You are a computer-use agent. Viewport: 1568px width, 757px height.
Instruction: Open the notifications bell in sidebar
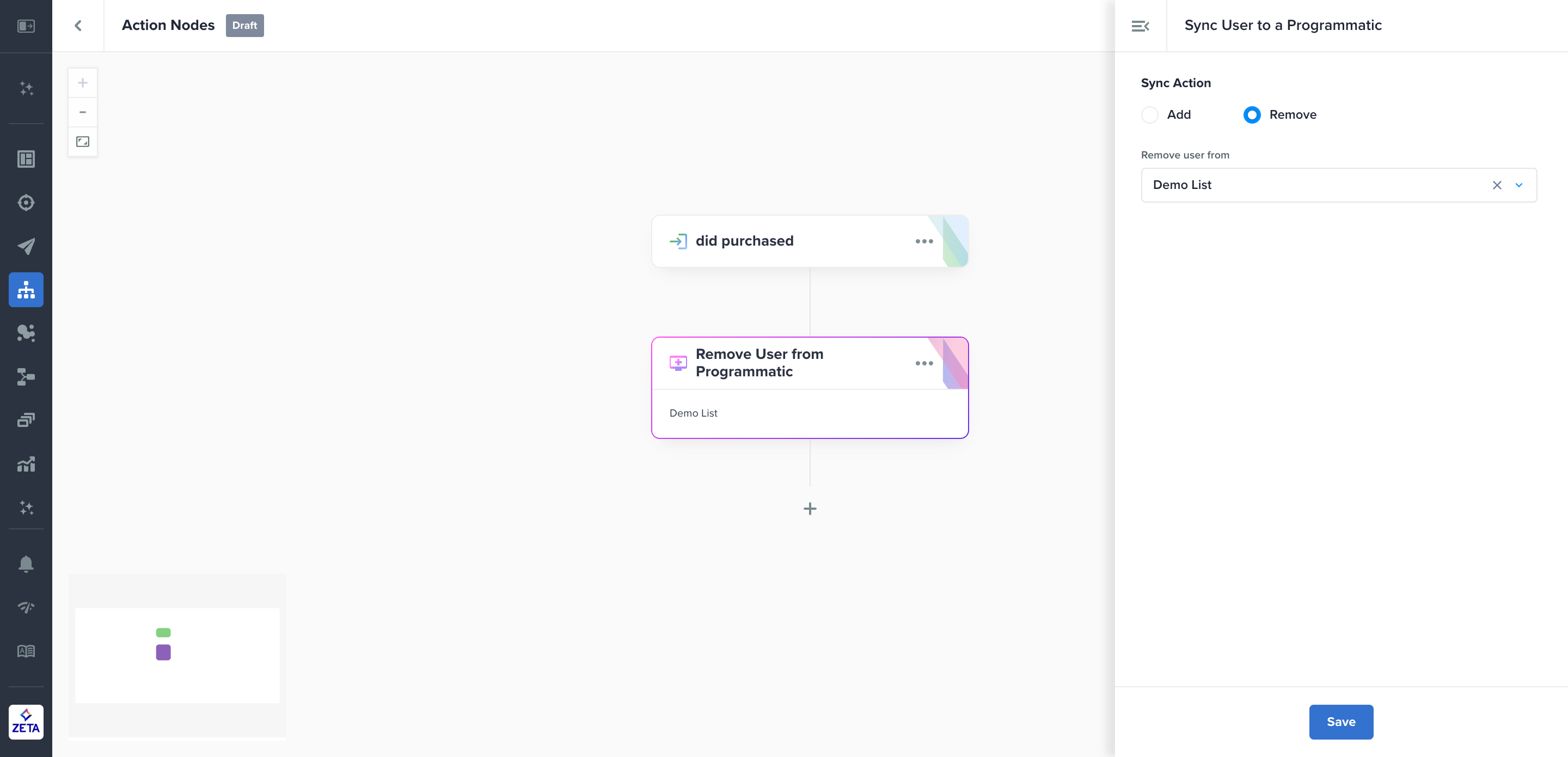click(x=26, y=563)
